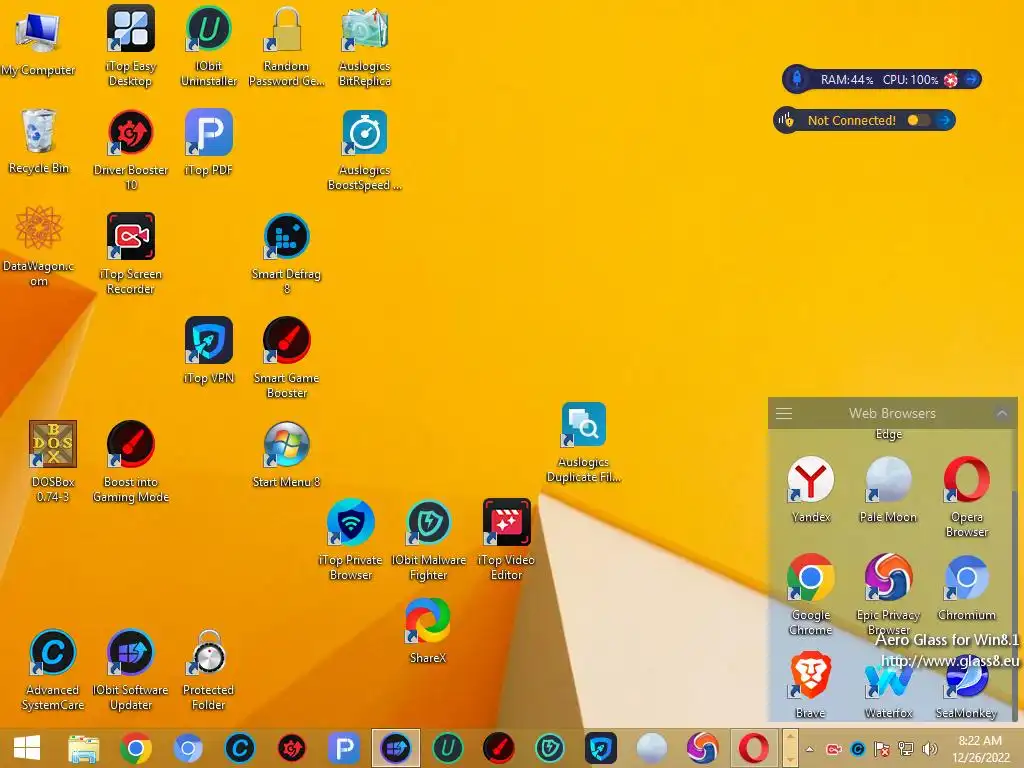Open the Recycle Bin
This screenshot has height=768, width=1024.
pyautogui.click(x=39, y=142)
